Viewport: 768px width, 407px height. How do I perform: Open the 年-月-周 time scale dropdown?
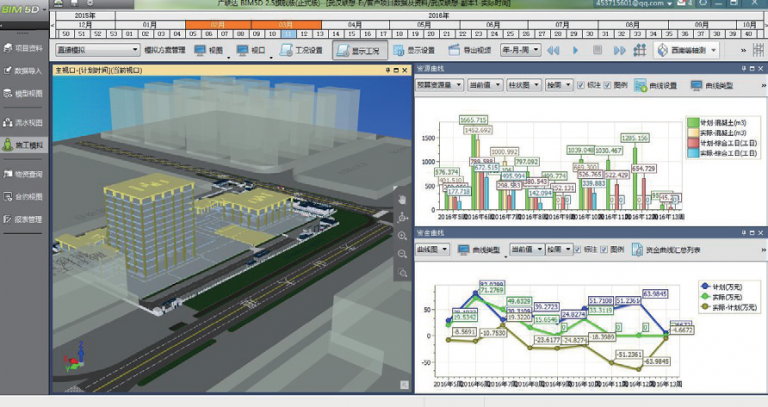(x=520, y=49)
